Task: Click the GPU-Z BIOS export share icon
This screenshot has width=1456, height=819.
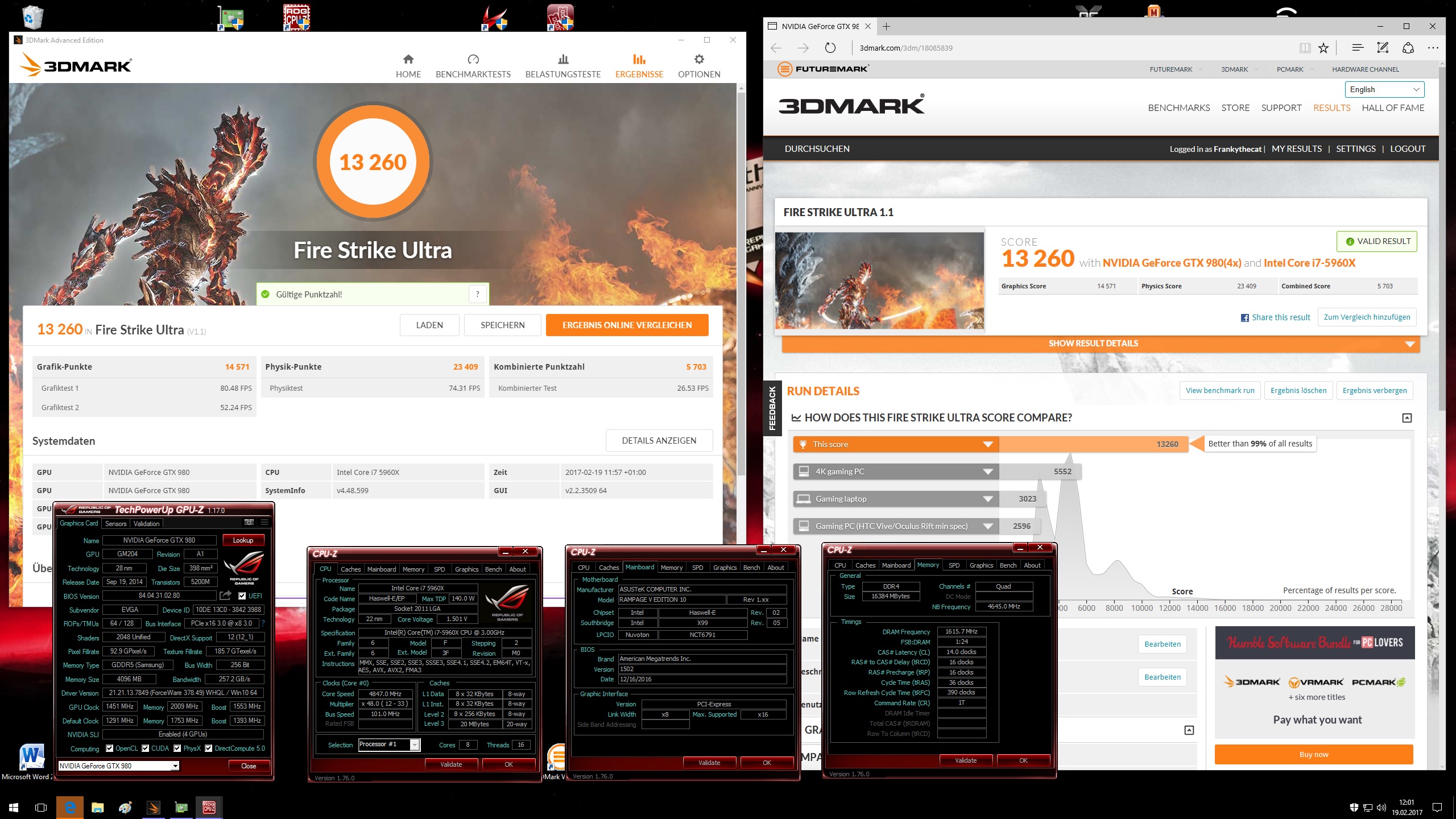Action: 226,595
